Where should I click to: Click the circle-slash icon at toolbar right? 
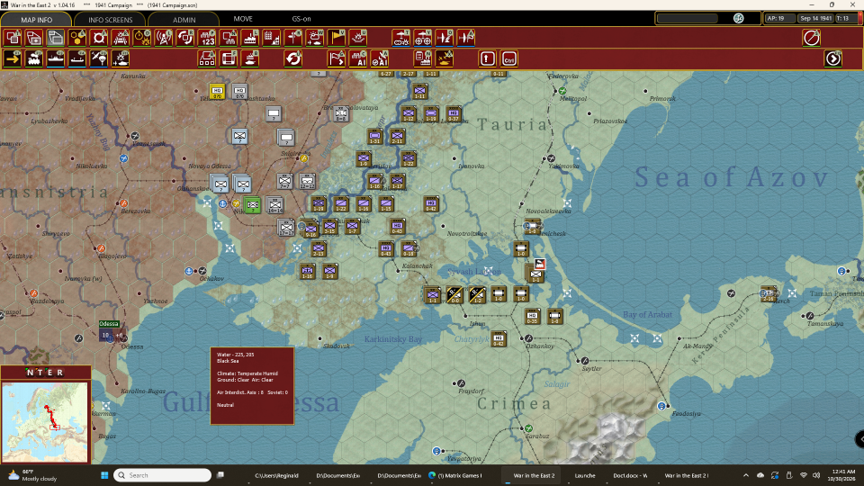pos(811,37)
